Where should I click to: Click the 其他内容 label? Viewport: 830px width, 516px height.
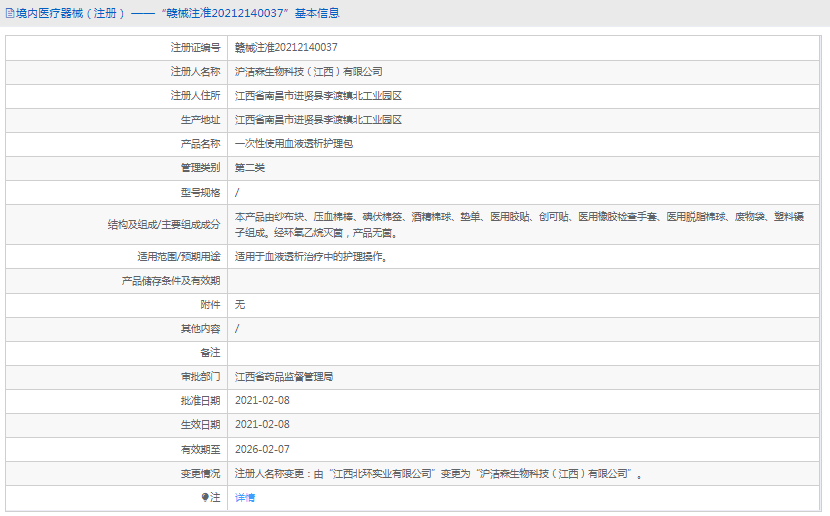coord(200,329)
